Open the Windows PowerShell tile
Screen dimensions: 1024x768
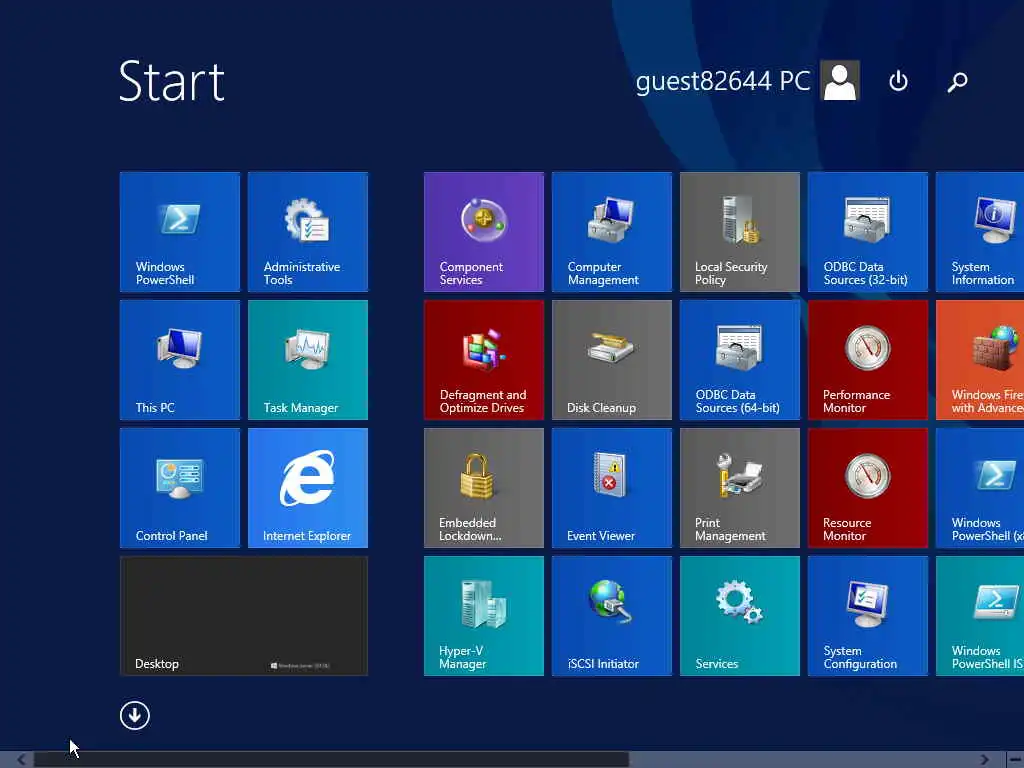[180, 232]
